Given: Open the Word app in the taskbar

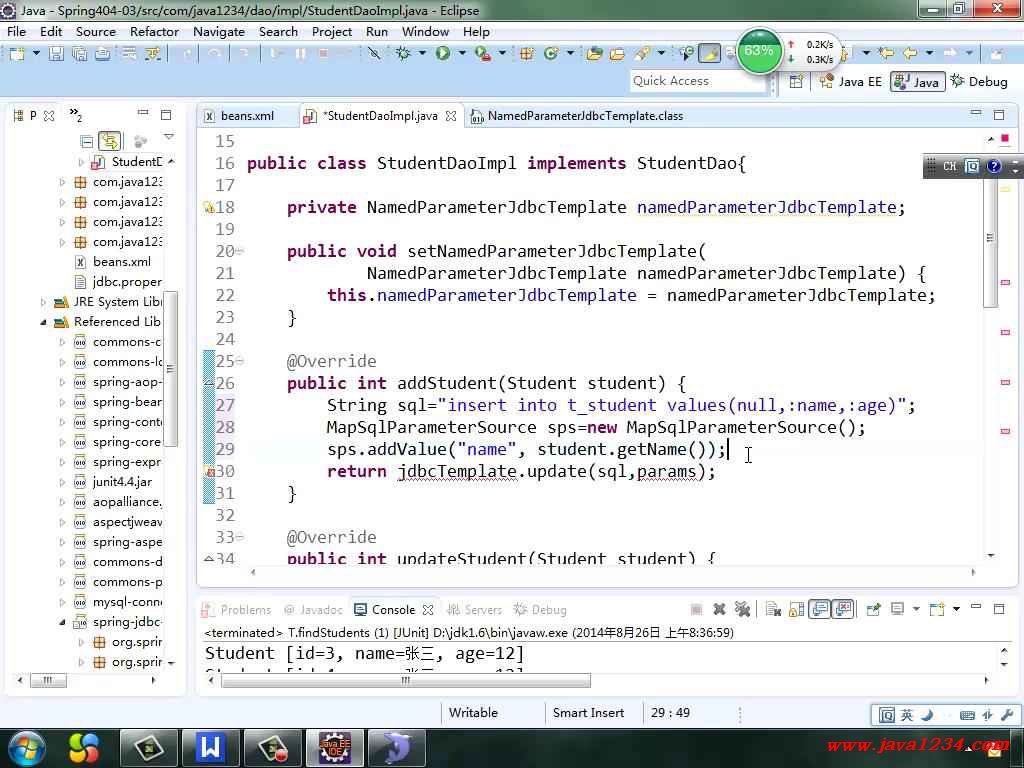Looking at the screenshot, I should point(210,747).
